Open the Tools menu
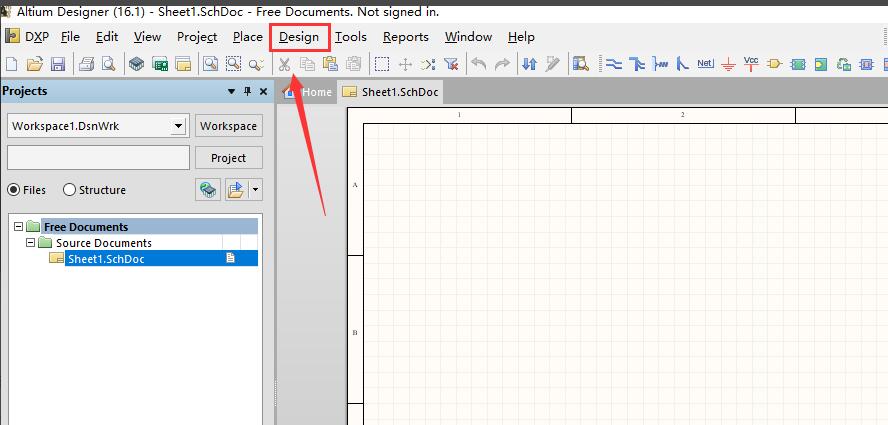The width and height of the screenshot is (888, 425). pos(351,37)
